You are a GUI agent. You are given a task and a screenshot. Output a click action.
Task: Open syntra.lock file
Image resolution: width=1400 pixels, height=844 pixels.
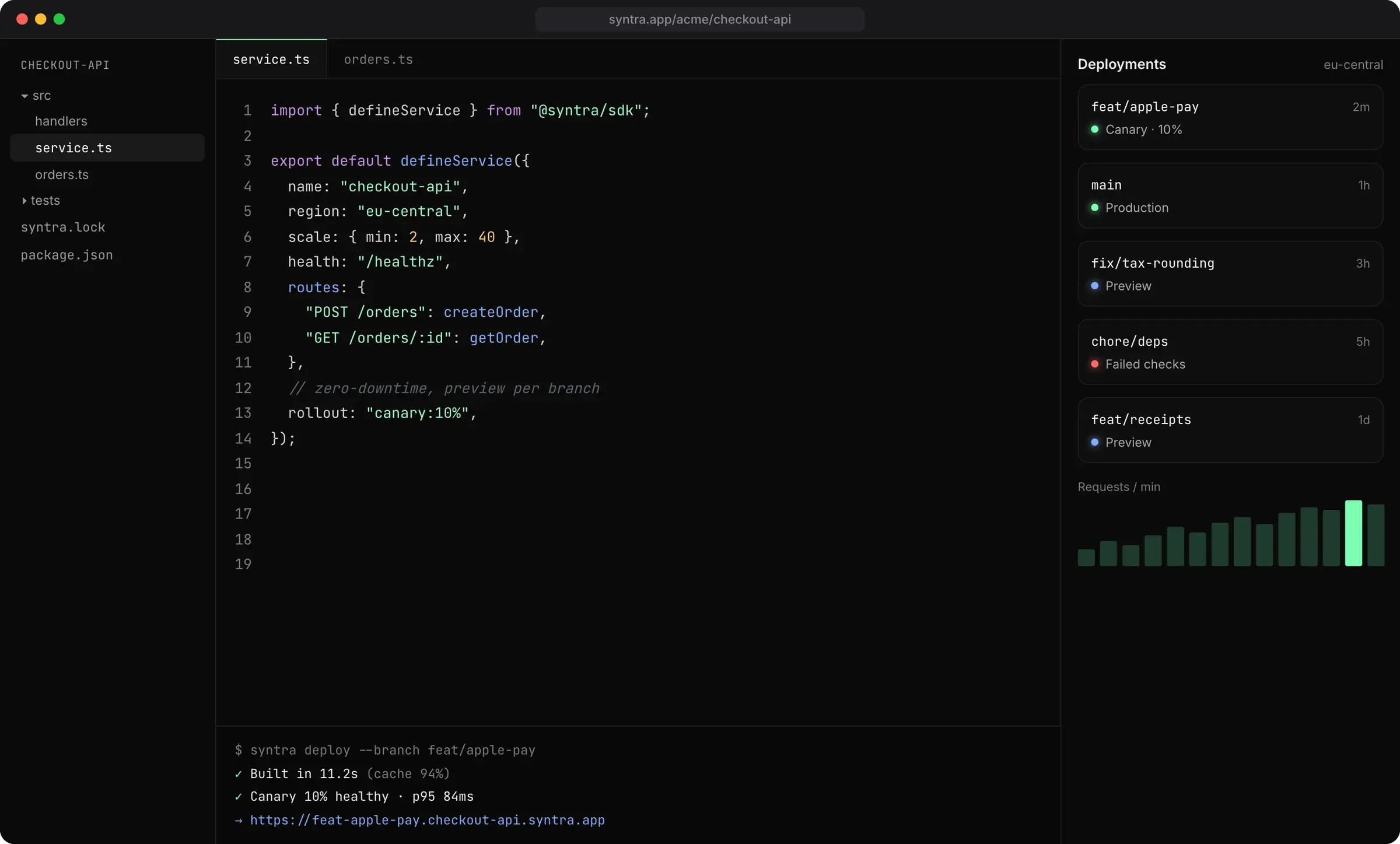tap(63, 227)
